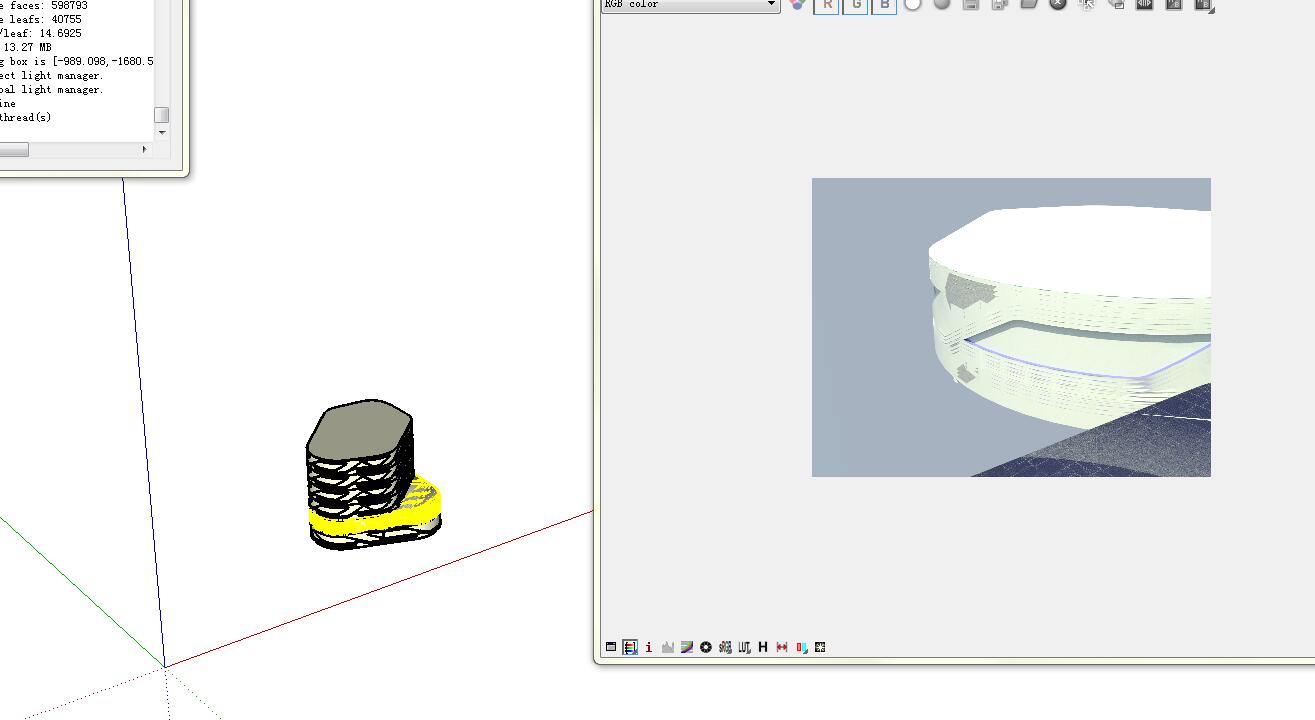Click the white alpha channel circle
Screen dimensions: 1315x720
click(913, 5)
